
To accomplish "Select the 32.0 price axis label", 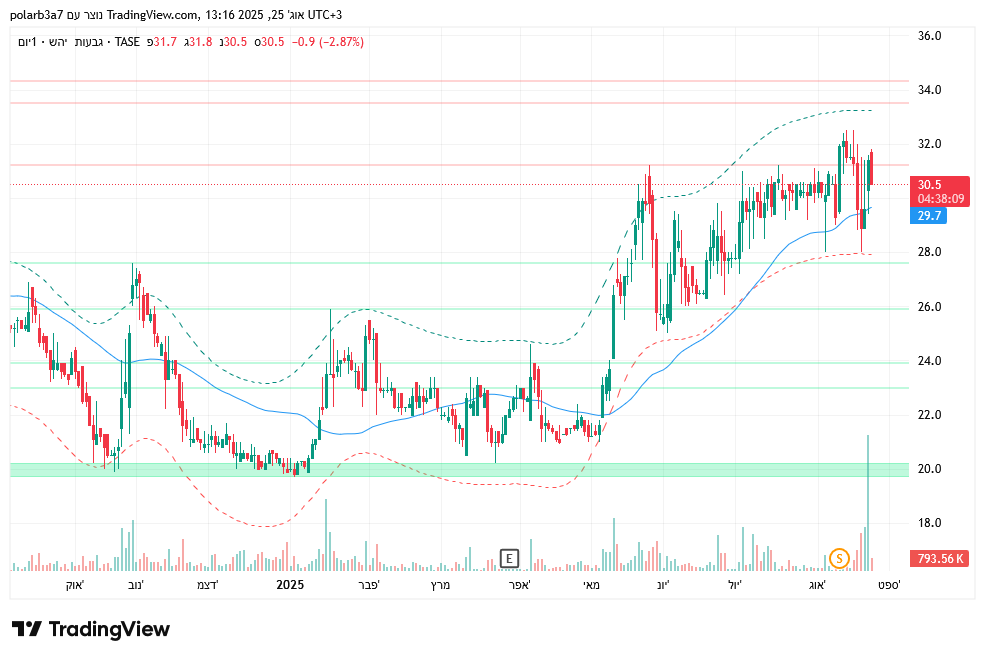I will point(929,144).
